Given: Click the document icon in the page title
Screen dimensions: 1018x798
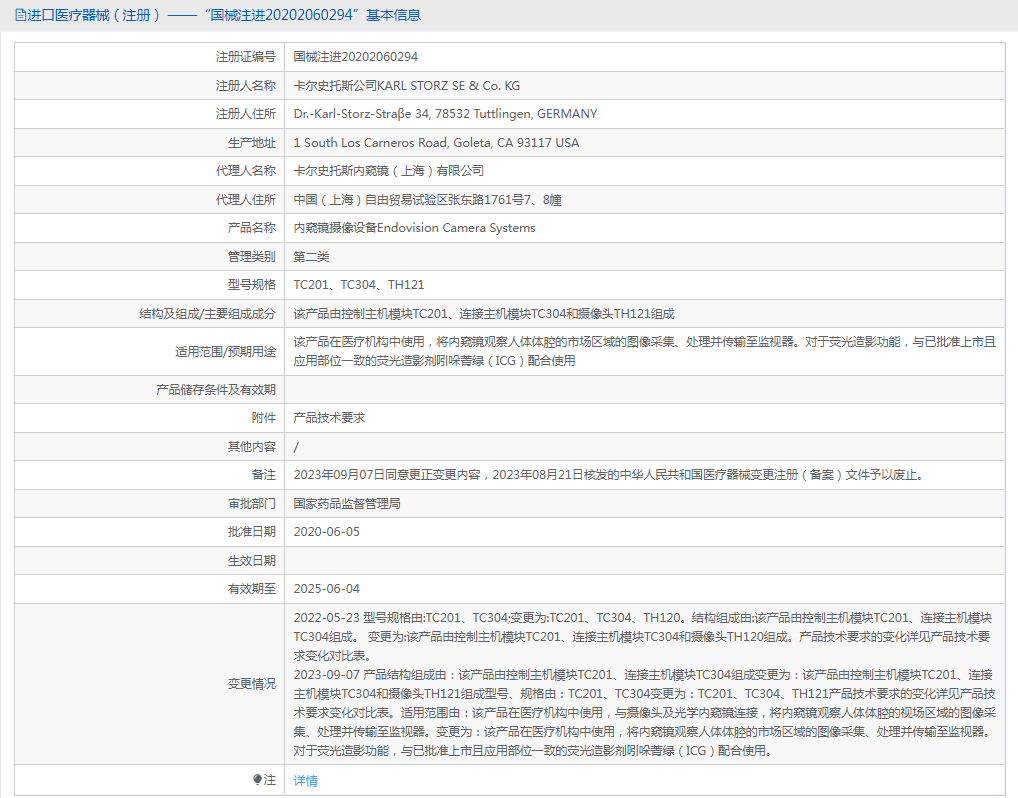Looking at the screenshot, I should pos(20,15).
